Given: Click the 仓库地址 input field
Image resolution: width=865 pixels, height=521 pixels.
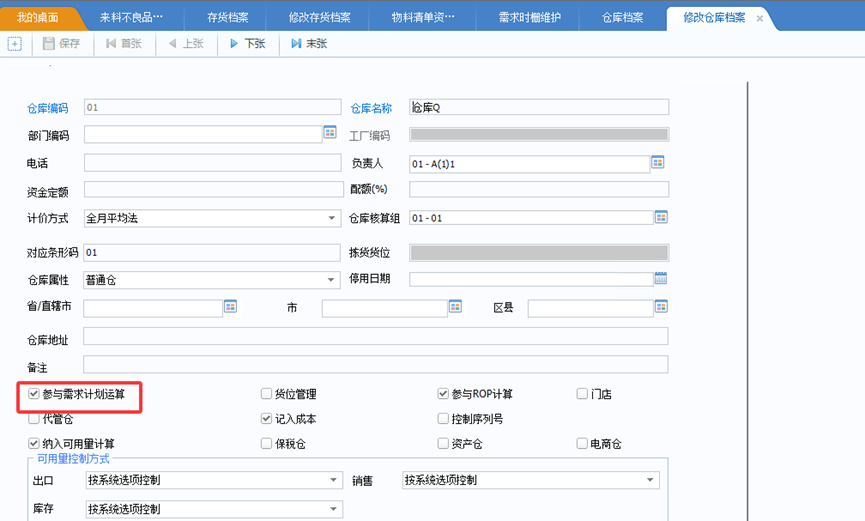Looking at the screenshot, I should click(x=376, y=336).
